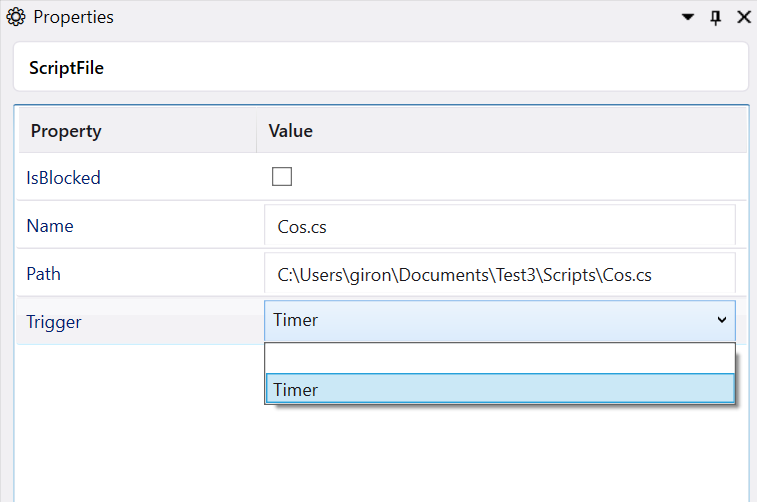Image resolution: width=757 pixels, height=502 pixels.
Task: Click the Value column header
Action: (x=501, y=131)
